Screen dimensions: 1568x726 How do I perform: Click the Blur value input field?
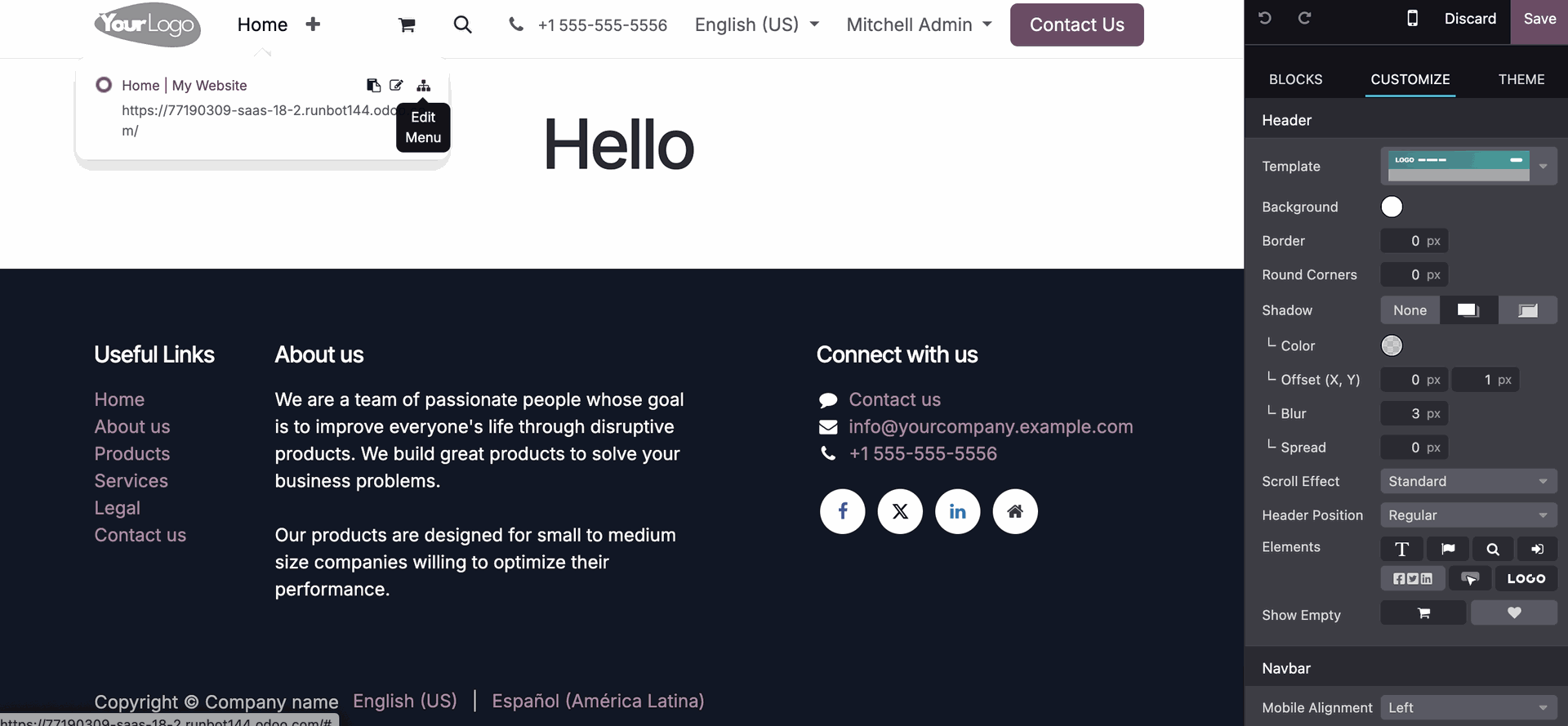[x=1414, y=414]
